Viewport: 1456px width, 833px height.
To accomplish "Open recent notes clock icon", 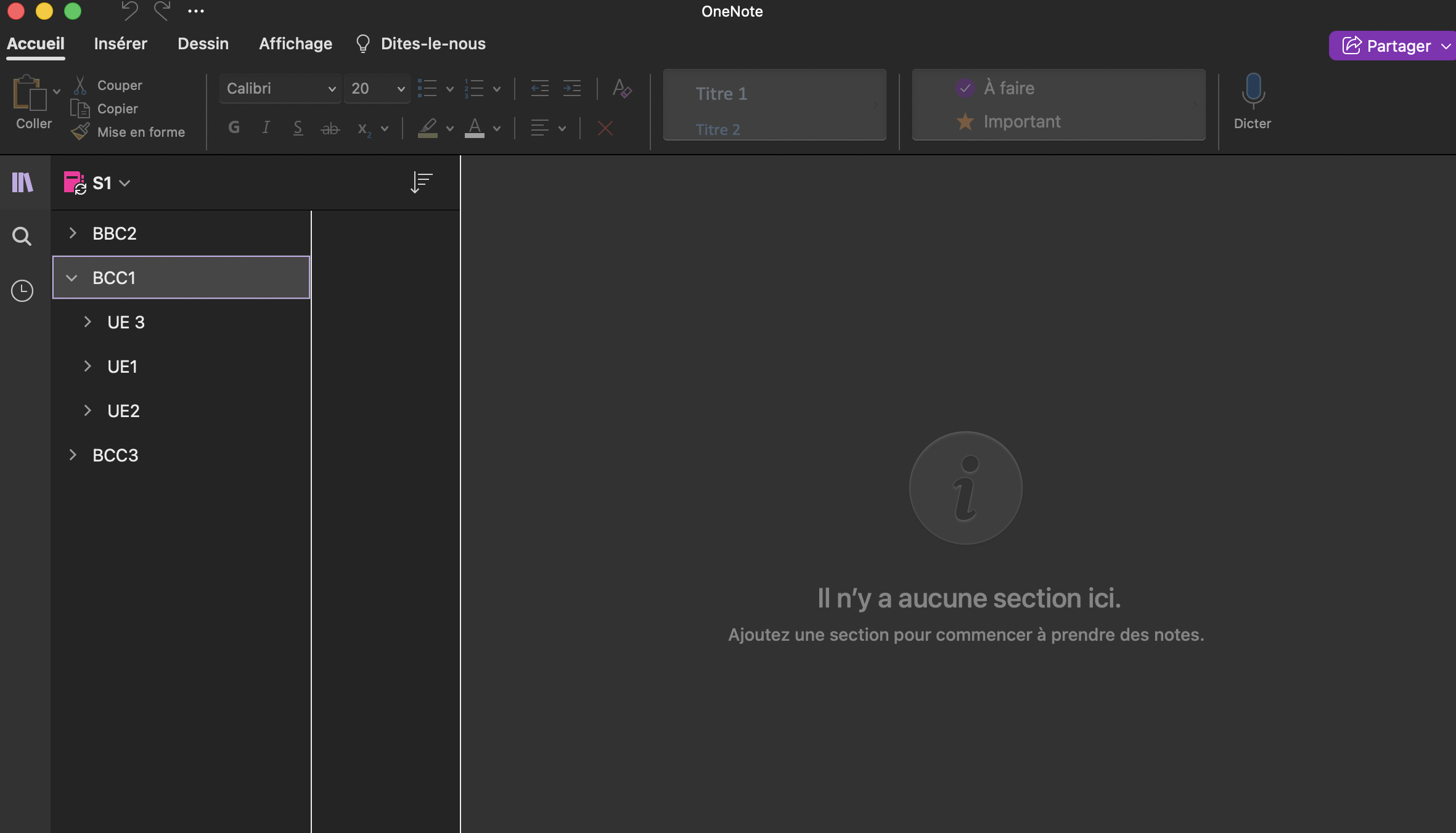I will (x=22, y=290).
